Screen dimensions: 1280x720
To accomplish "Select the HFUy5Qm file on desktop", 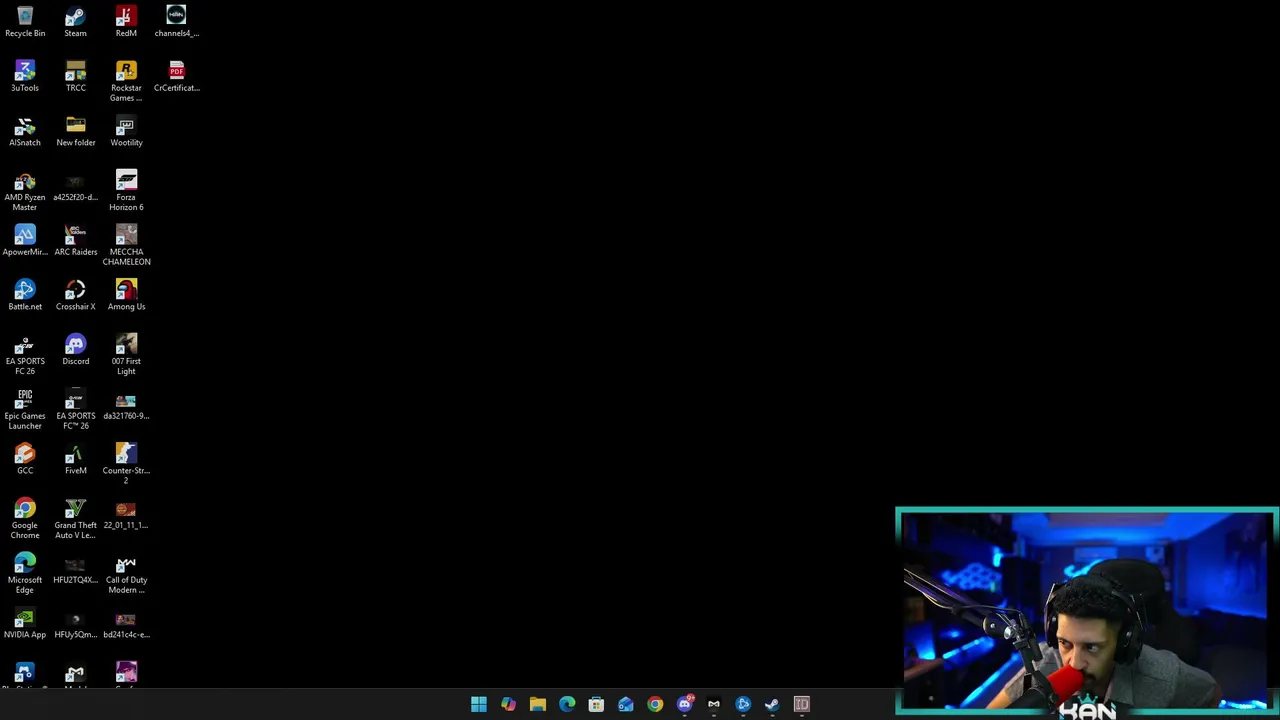I will coord(75,624).
